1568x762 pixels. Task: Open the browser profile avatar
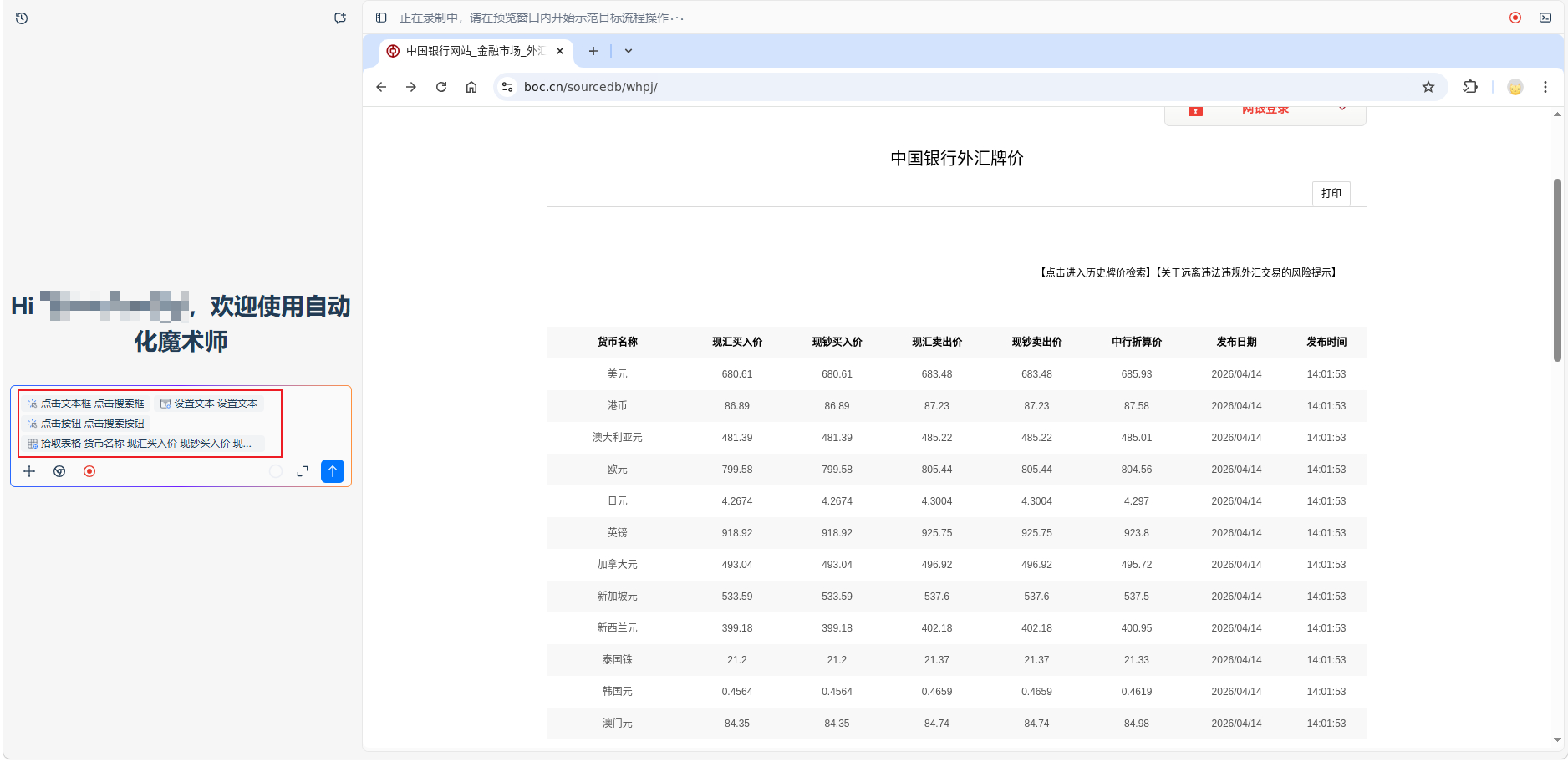point(1515,87)
